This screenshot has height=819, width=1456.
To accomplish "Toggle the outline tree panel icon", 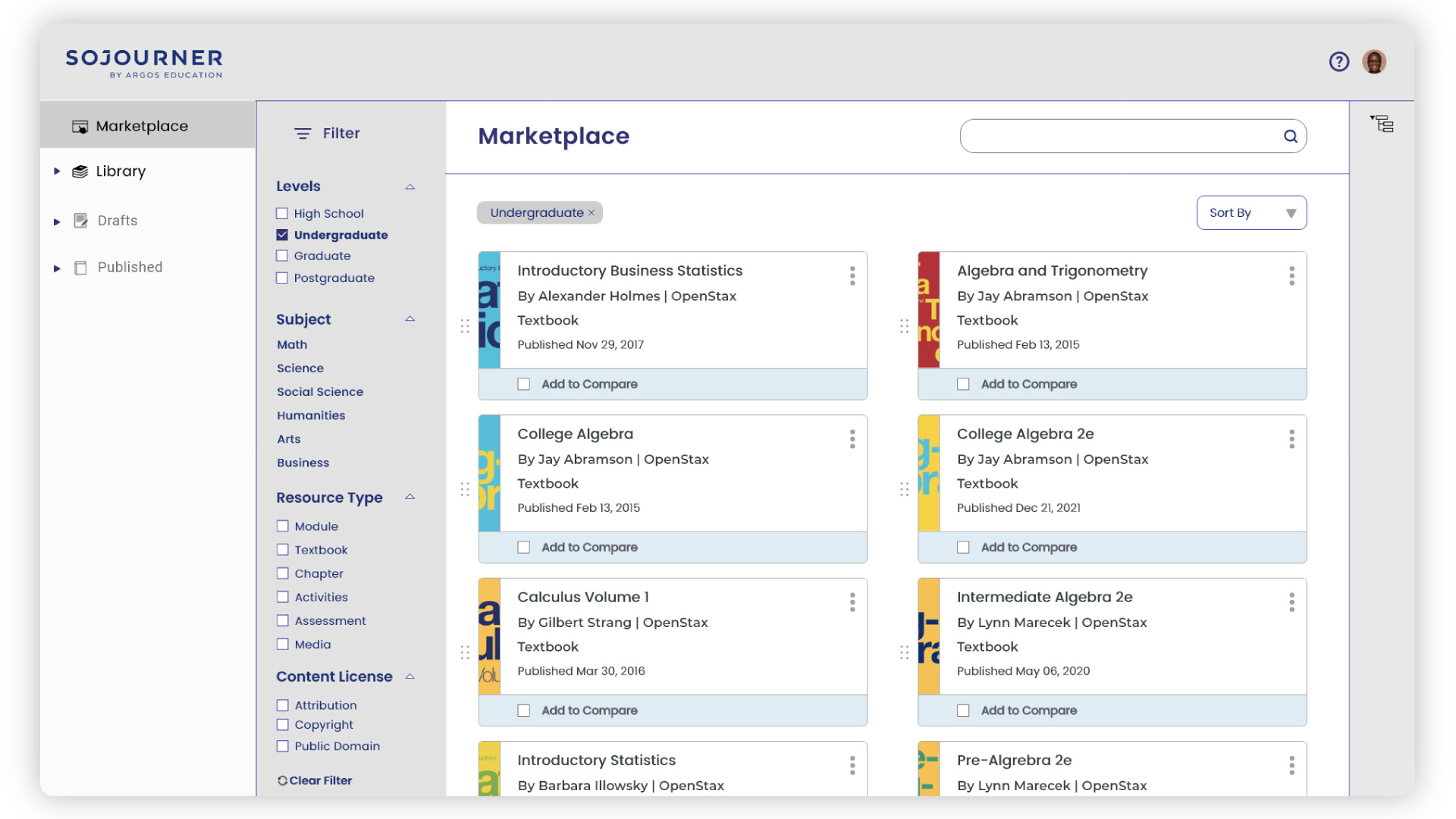I will (x=1382, y=124).
